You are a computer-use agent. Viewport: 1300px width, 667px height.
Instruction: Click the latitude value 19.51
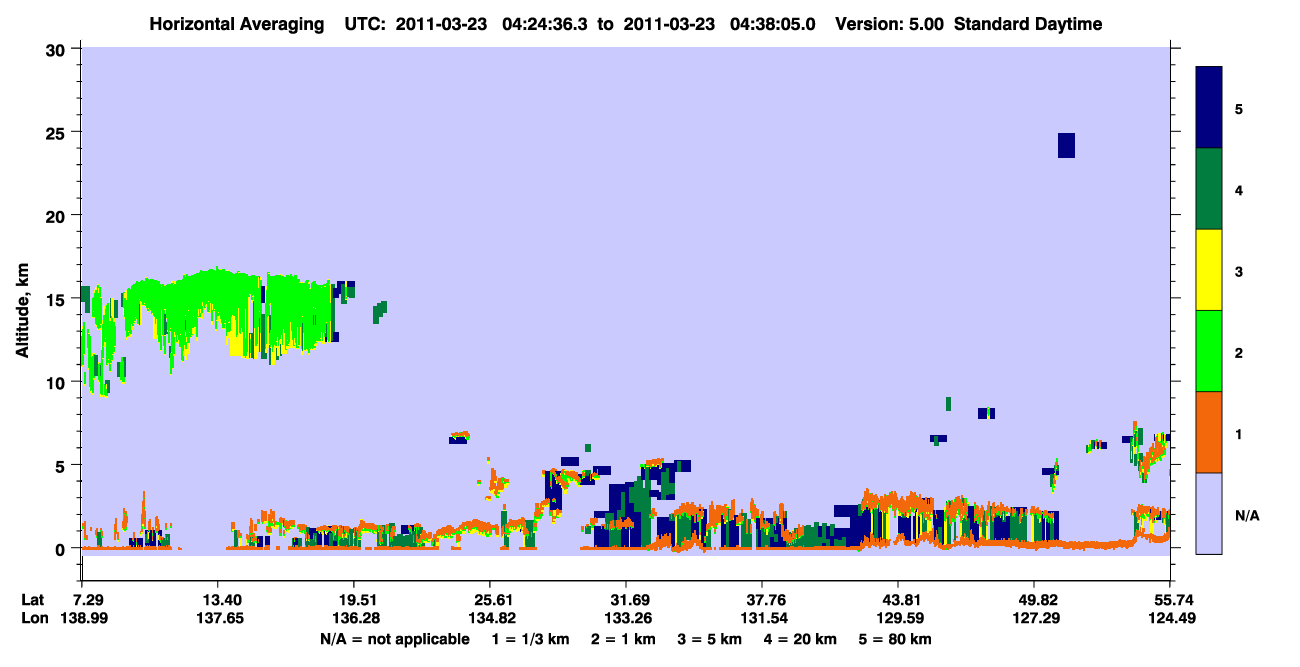pyautogui.click(x=354, y=599)
